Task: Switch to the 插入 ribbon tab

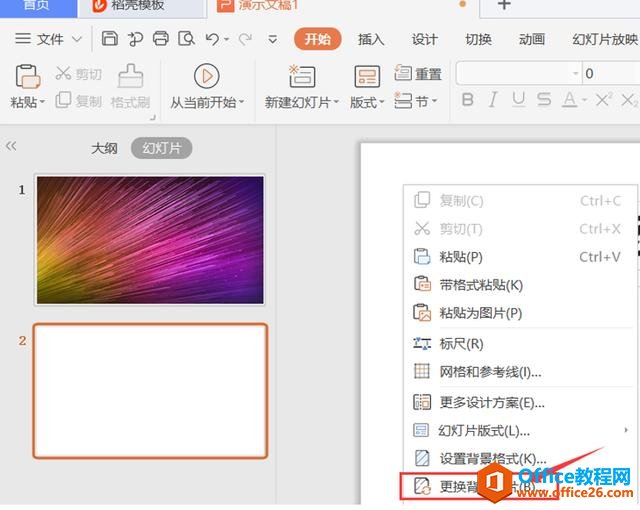Action: tap(371, 39)
